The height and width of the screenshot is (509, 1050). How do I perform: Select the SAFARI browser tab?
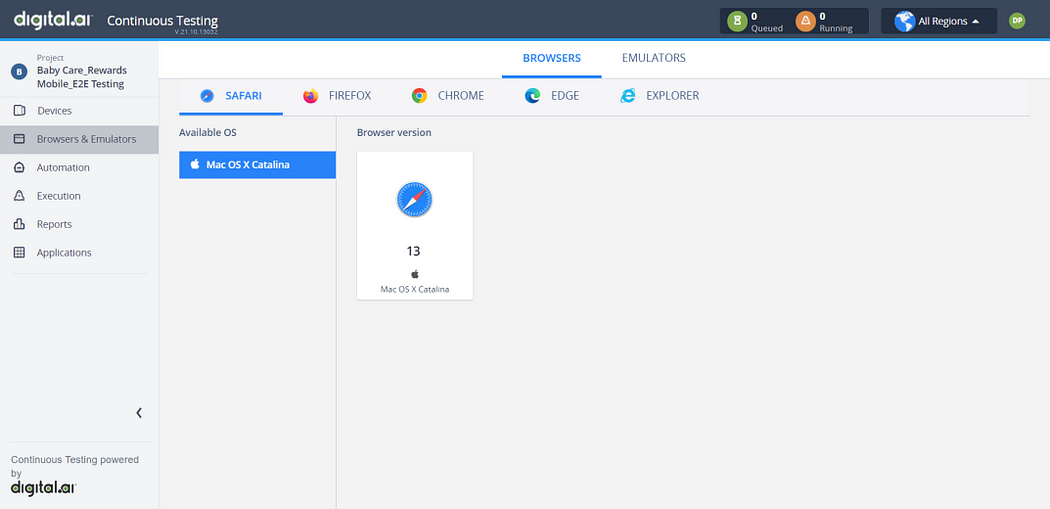click(x=231, y=96)
